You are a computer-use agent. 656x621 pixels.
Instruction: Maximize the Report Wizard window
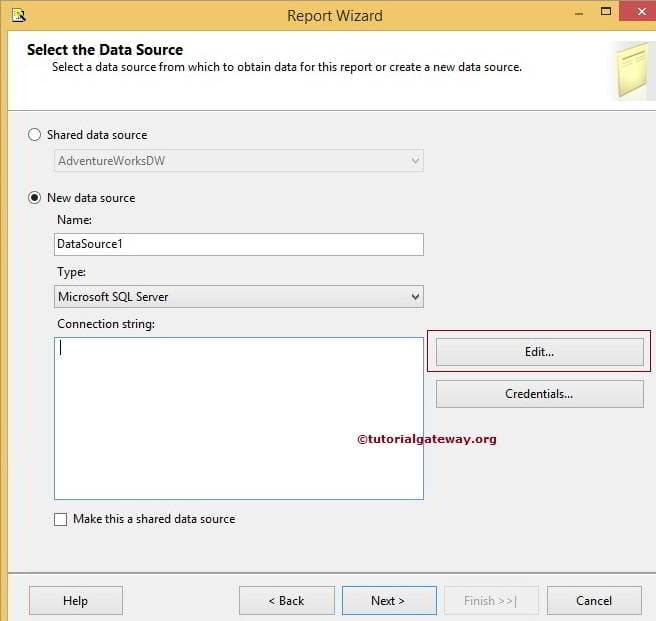point(606,12)
